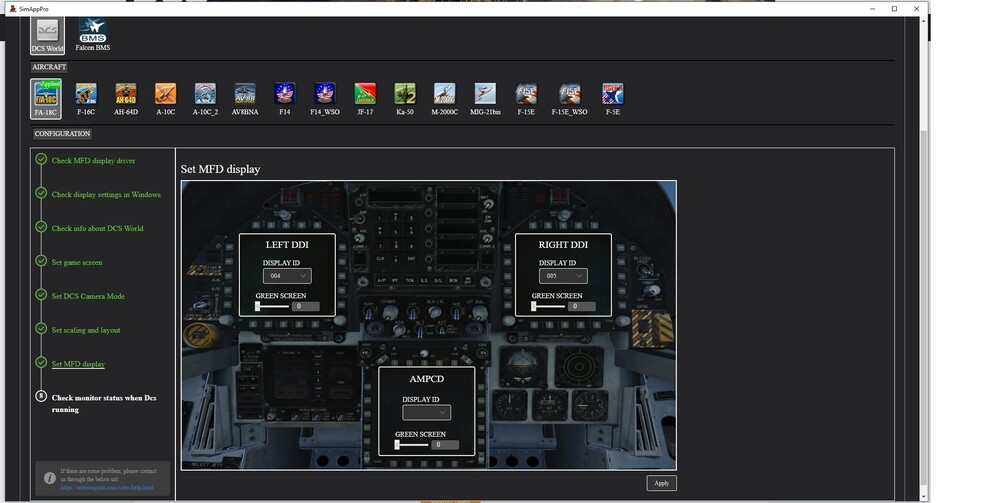Adjust AMPCD green screen slider
Viewport: 1000px width, 503px height.
pyautogui.click(x=411, y=445)
